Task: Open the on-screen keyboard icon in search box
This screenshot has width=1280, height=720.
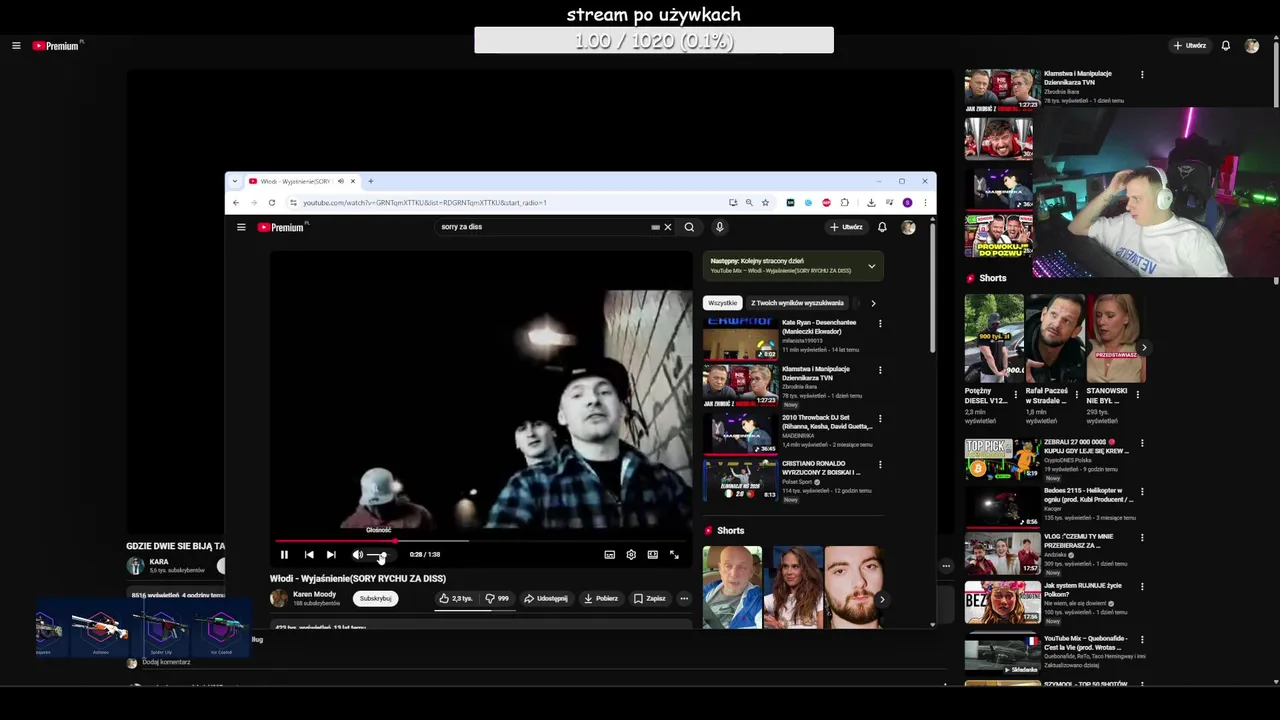Action: tap(655, 227)
